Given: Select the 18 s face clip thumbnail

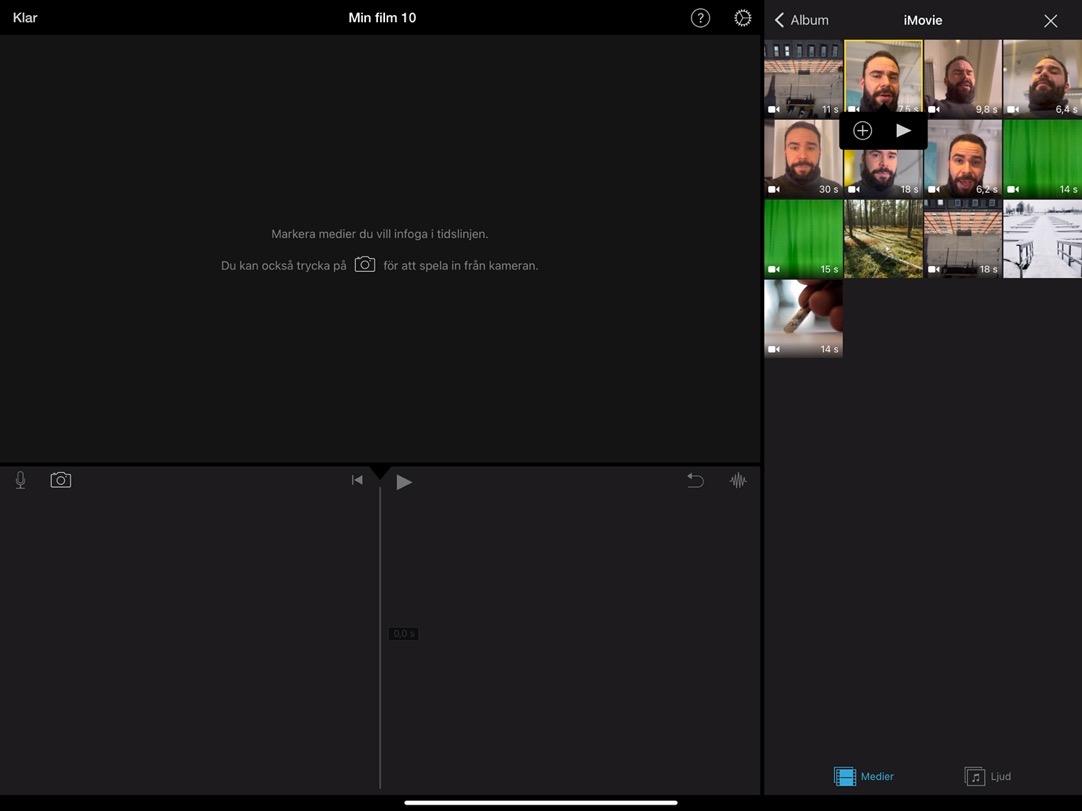Looking at the screenshot, I should pyautogui.click(x=883, y=174).
